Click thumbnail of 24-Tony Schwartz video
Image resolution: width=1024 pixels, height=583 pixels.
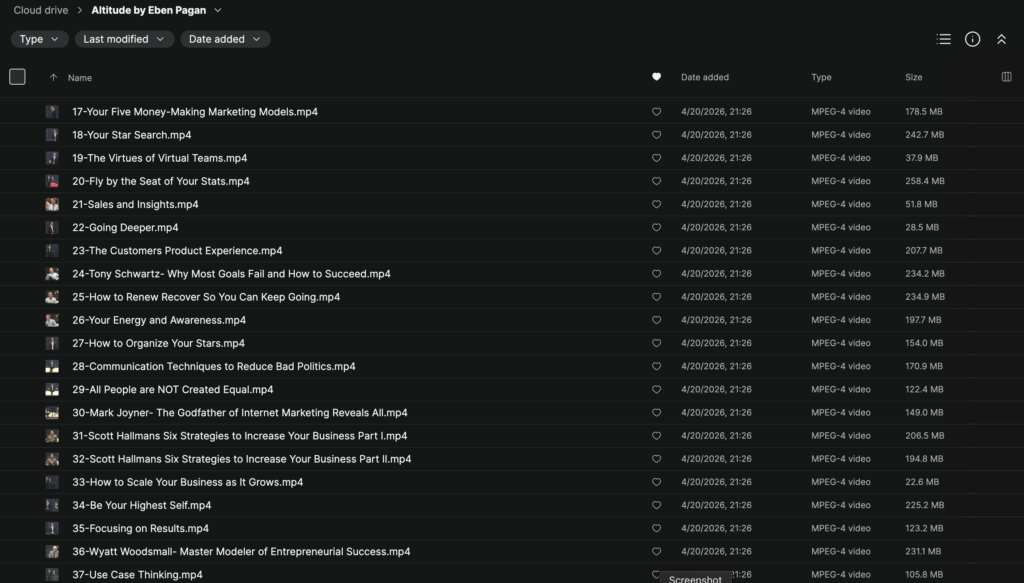[52, 274]
